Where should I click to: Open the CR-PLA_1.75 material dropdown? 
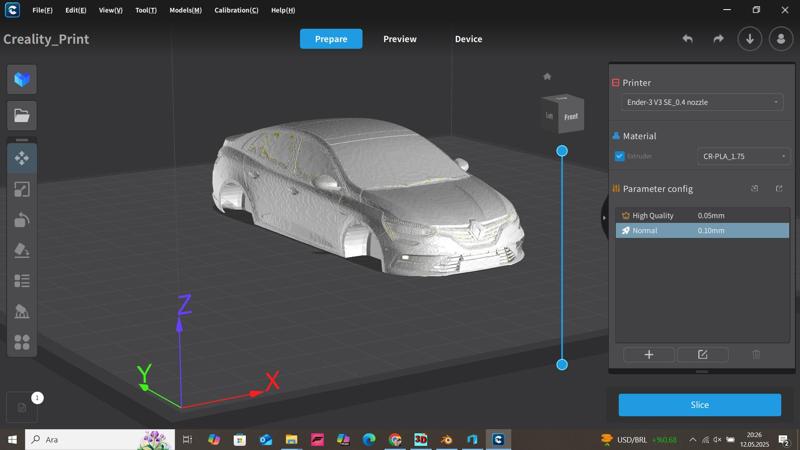tap(743, 156)
